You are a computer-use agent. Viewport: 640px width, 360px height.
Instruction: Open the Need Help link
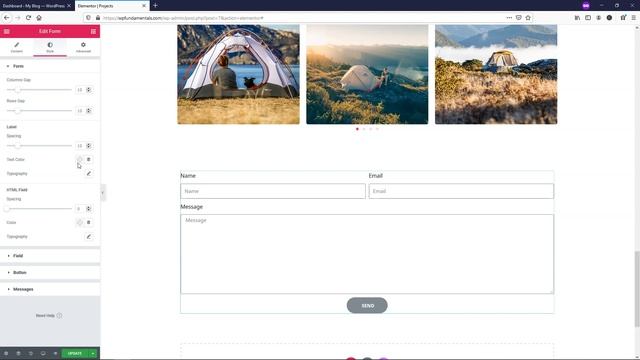49,316
